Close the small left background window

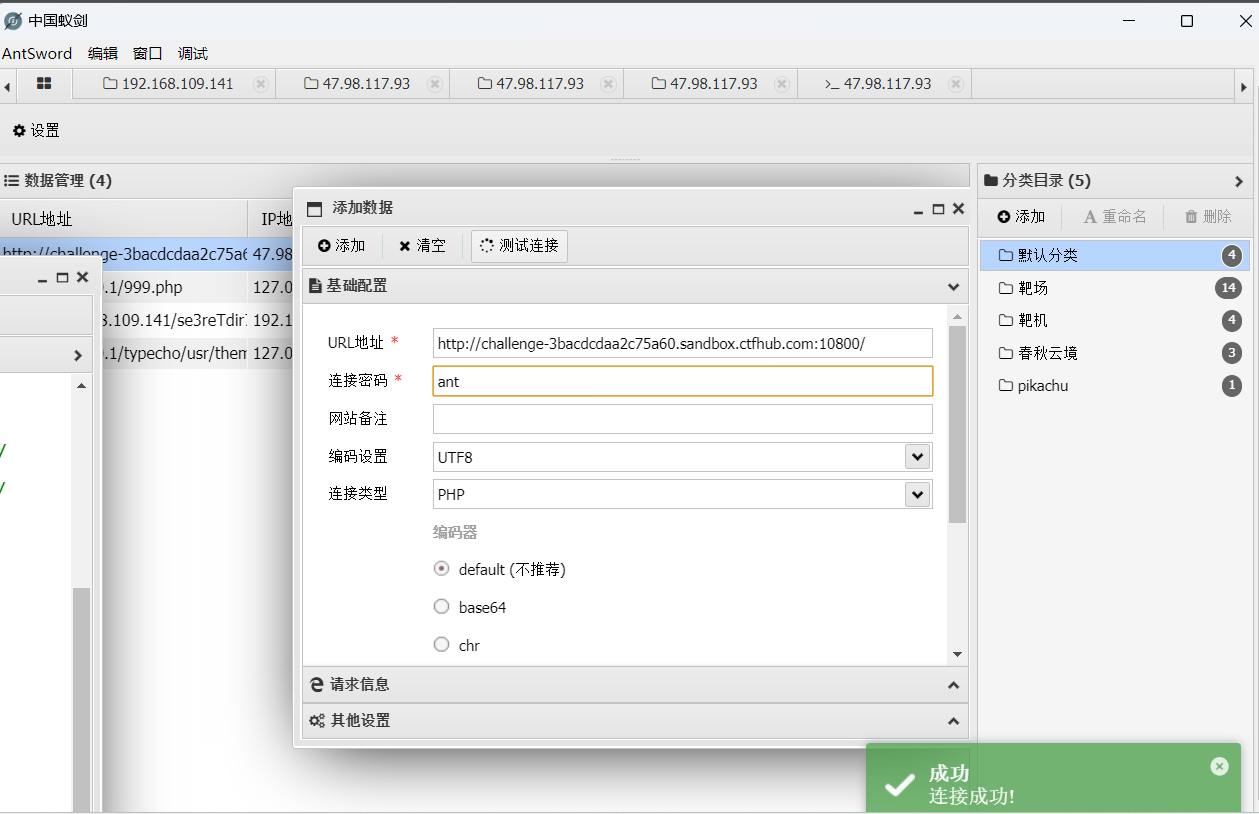click(x=82, y=277)
